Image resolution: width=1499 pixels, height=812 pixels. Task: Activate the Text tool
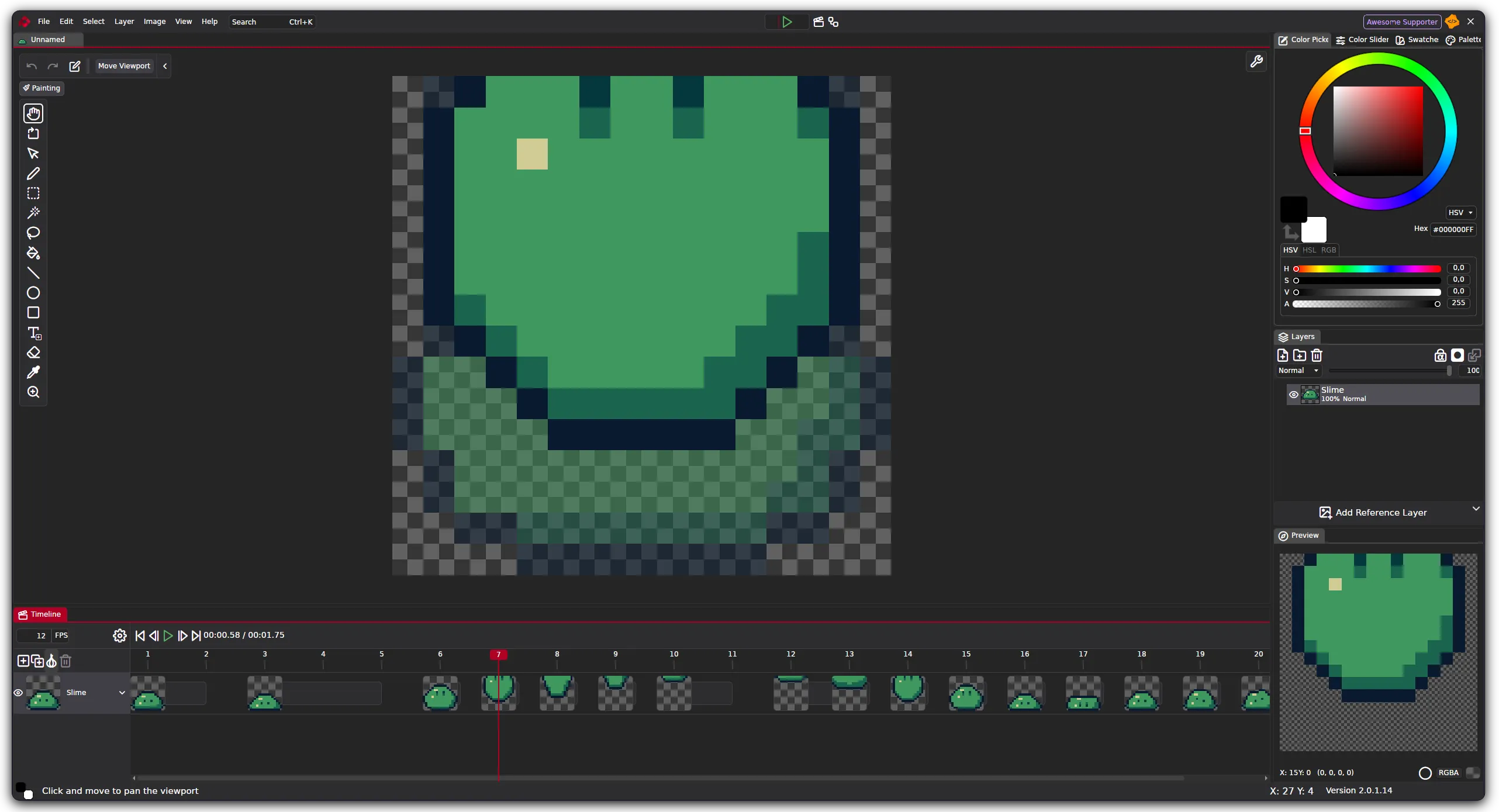[34, 333]
